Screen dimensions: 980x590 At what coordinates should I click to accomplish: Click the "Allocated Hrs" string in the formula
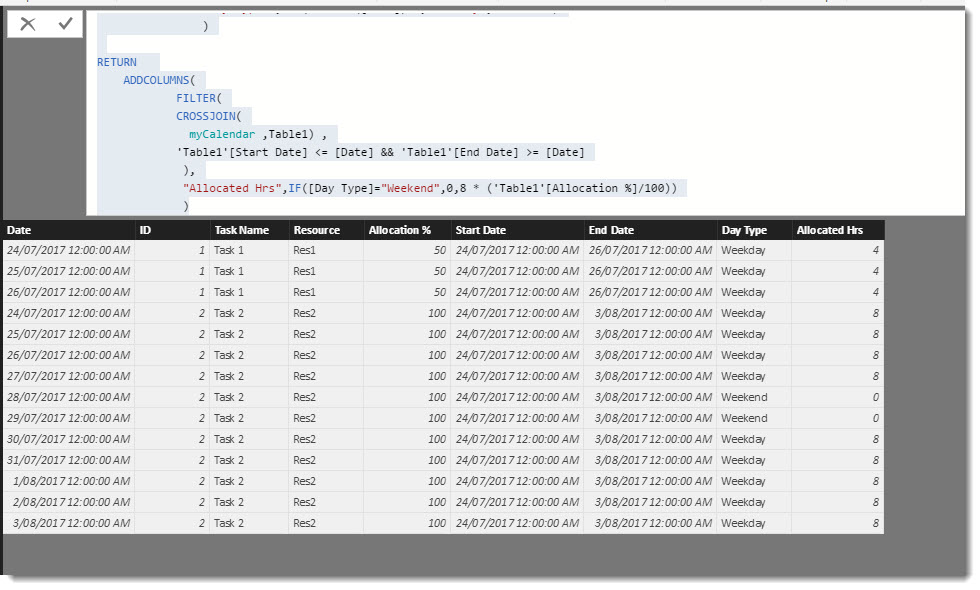click(x=232, y=188)
